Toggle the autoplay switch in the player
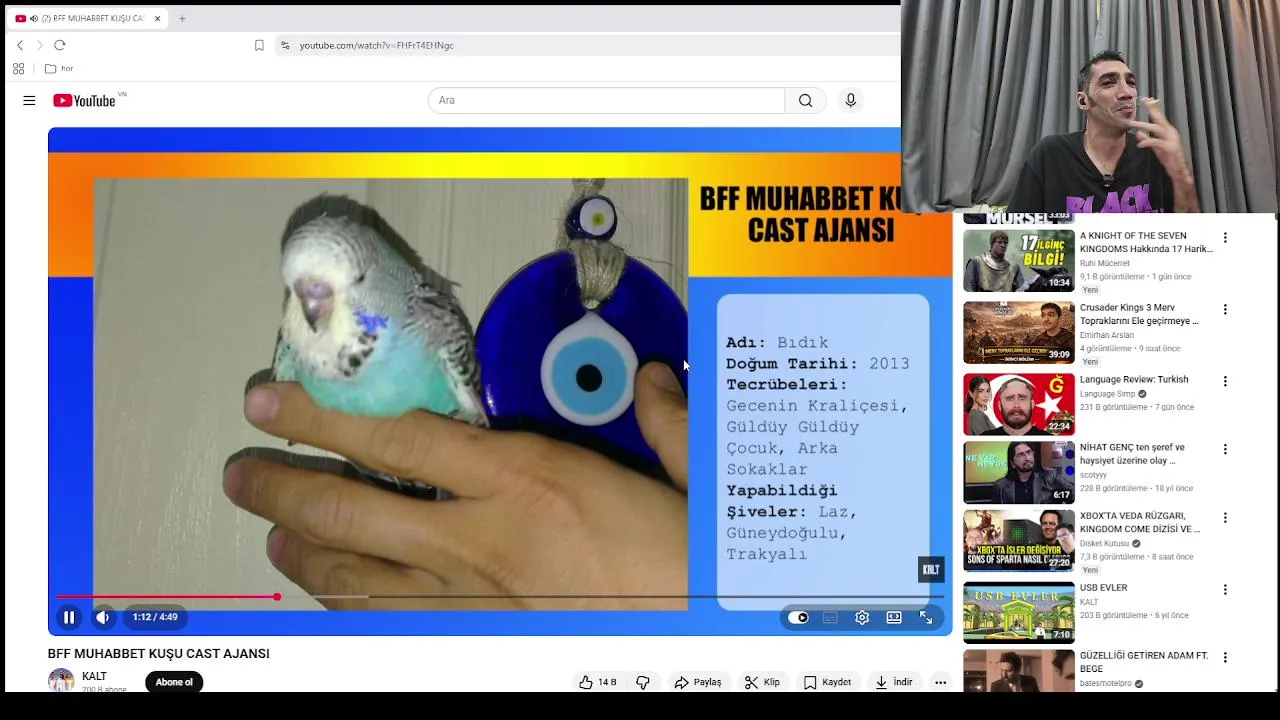Image resolution: width=1280 pixels, height=720 pixels. (x=798, y=617)
